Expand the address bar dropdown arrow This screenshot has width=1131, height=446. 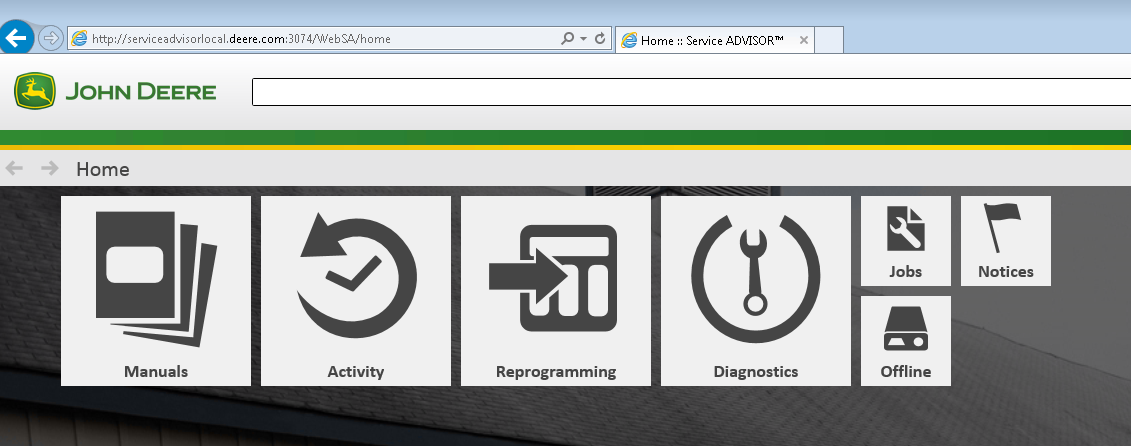[584, 39]
